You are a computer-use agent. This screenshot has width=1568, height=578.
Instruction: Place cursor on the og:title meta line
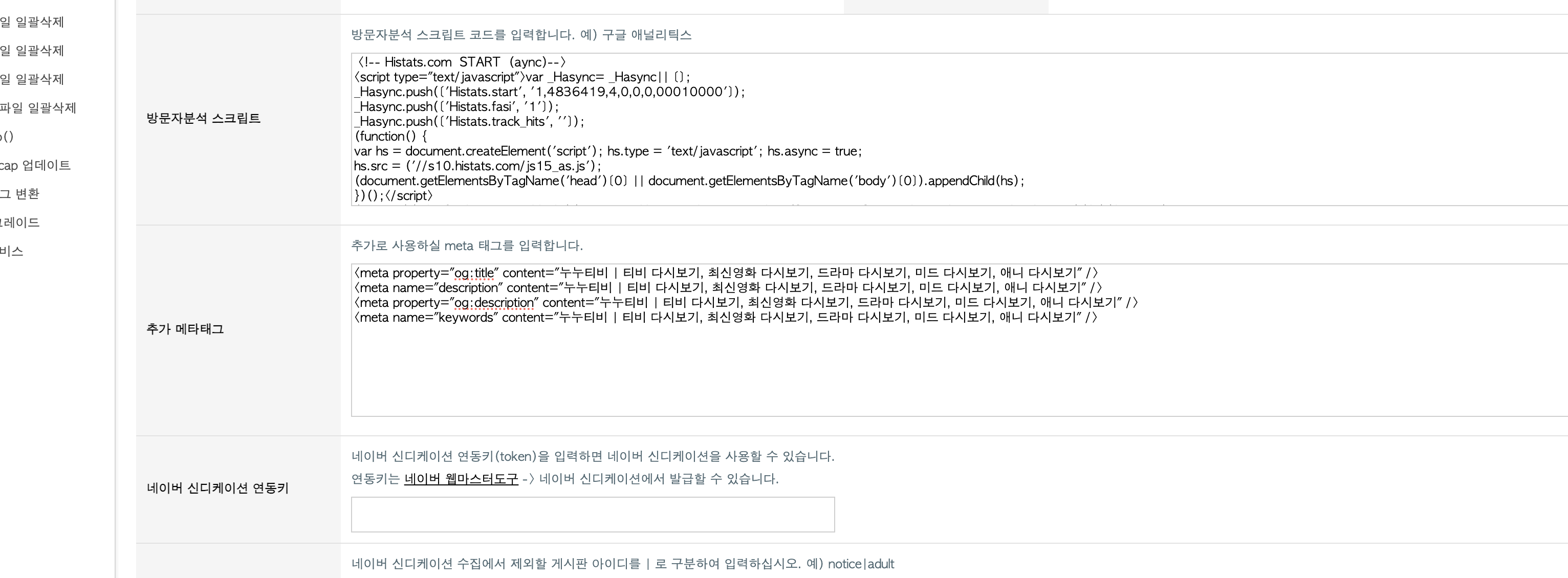[726, 273]
